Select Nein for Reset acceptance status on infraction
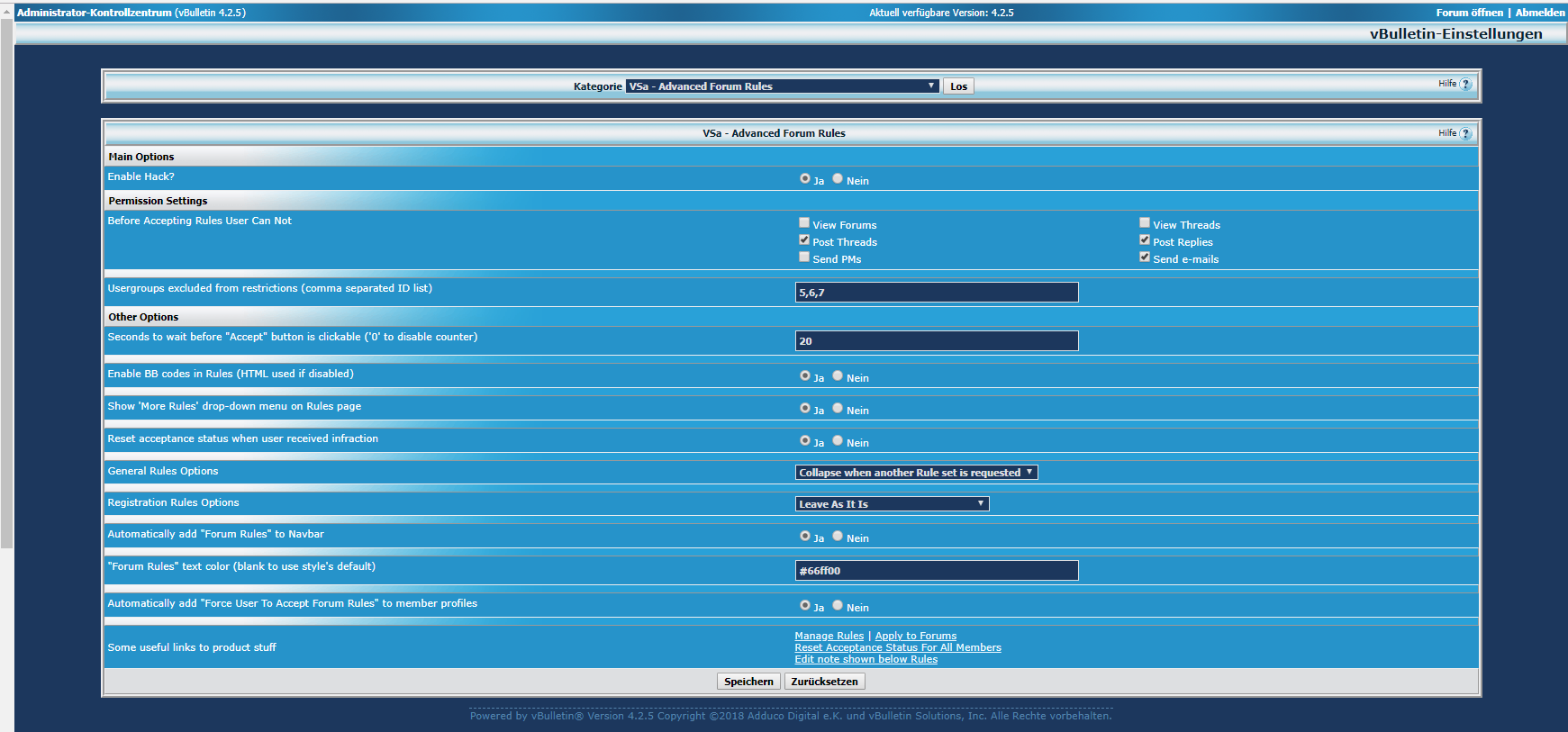 point(838,440)
